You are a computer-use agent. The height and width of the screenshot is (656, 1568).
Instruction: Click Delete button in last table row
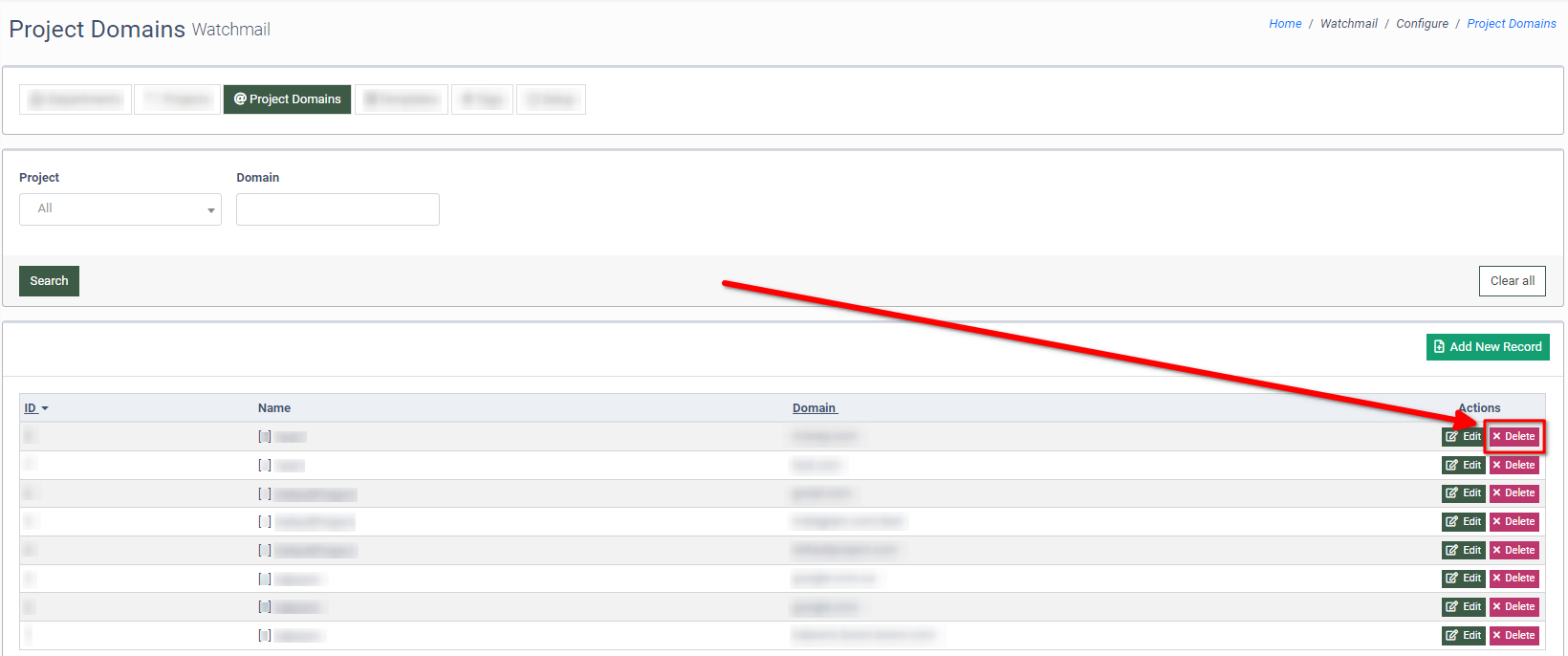(x=1514, y=636)
